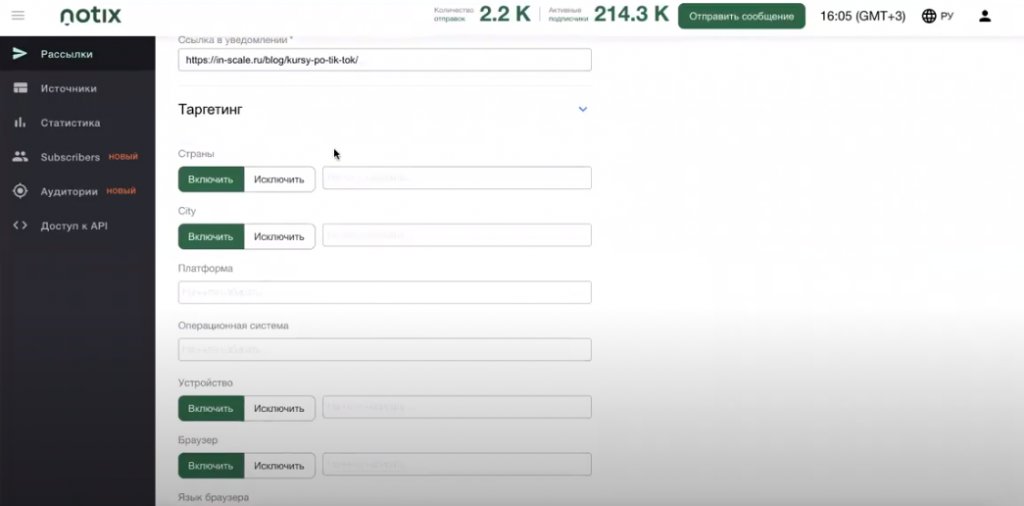This screenshot has width=1024, height=506.
Task: Open the Операционная система dropdown field
Action: click(385, 349)
